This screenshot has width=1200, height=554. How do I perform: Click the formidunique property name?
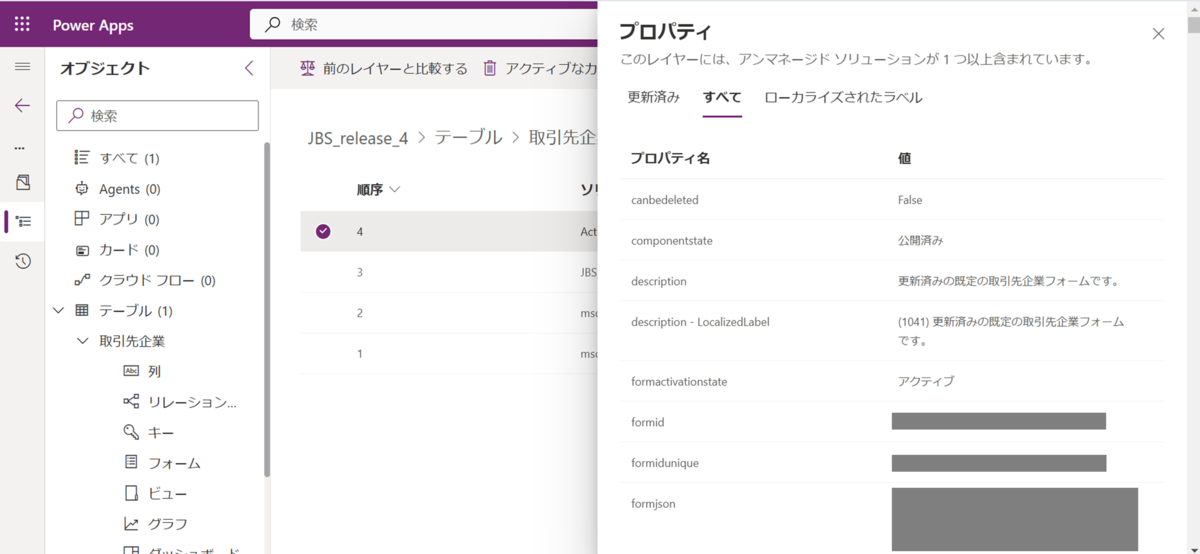(665, 463)
